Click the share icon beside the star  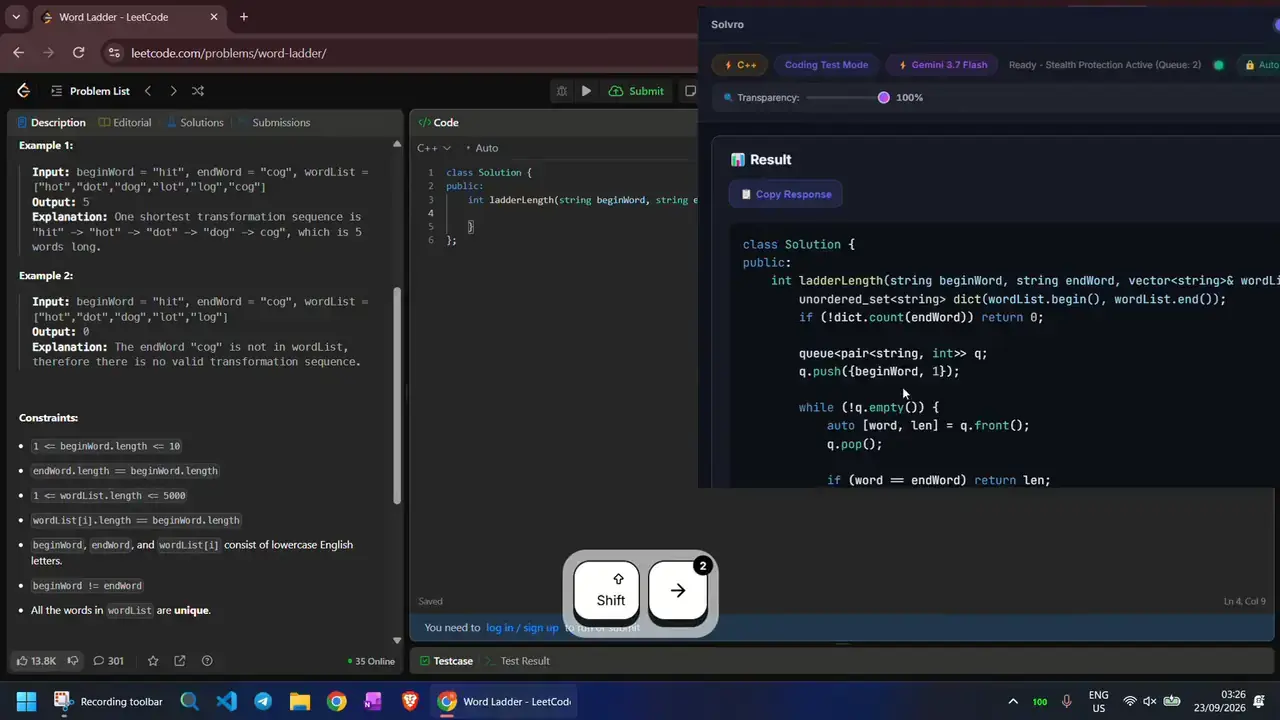coord(180,661)
